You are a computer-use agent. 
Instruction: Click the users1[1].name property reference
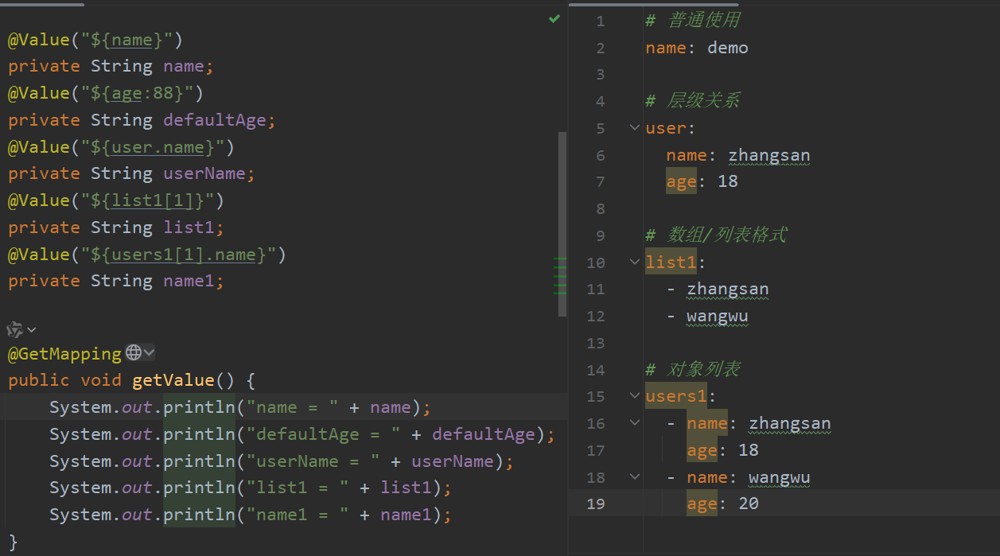[x=183, y=254]
